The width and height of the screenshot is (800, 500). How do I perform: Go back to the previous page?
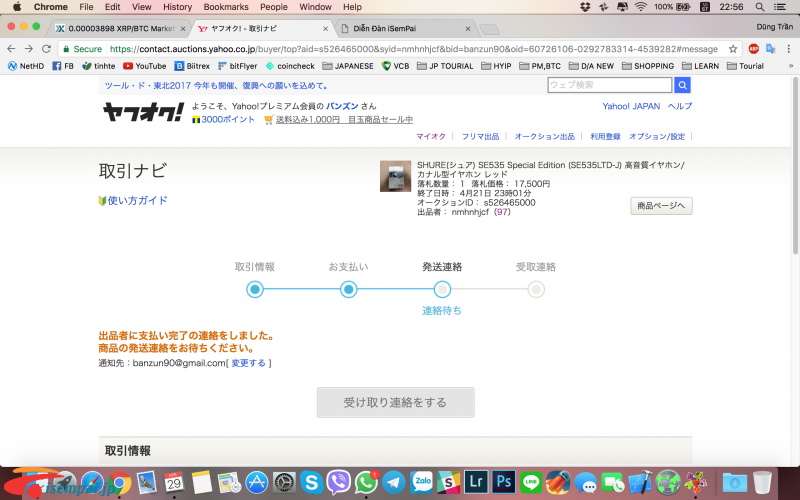click(11, 49)
